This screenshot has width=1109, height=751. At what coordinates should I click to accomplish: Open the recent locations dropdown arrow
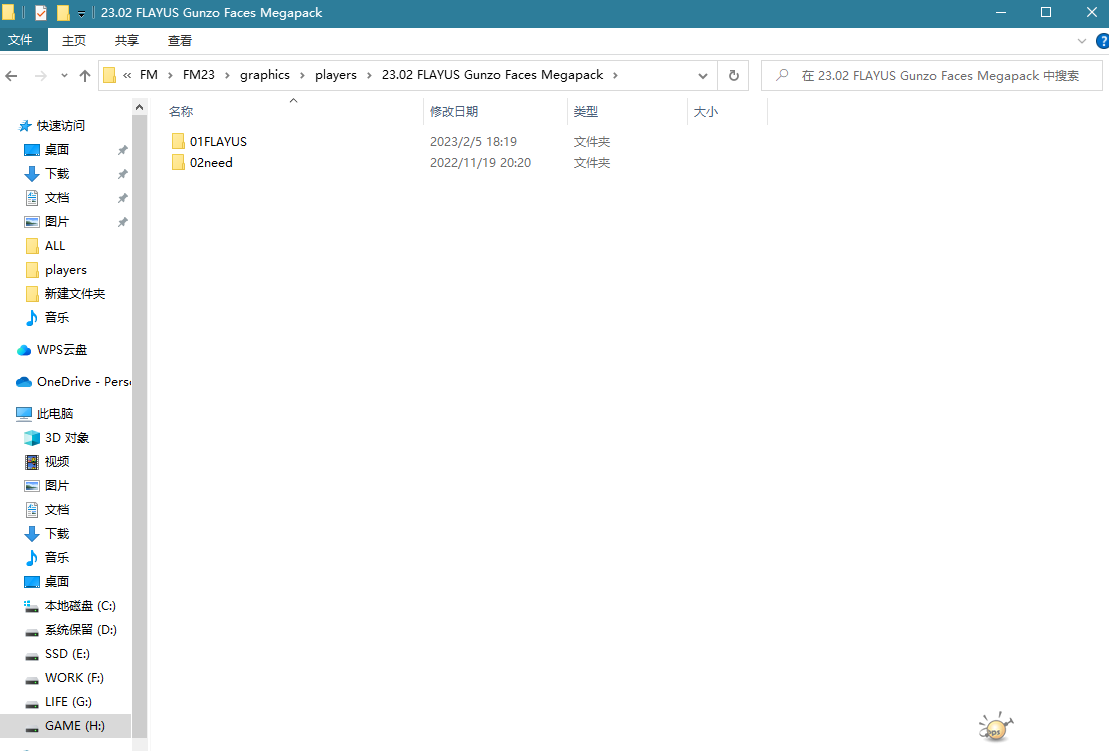click(x=64, y=76)
